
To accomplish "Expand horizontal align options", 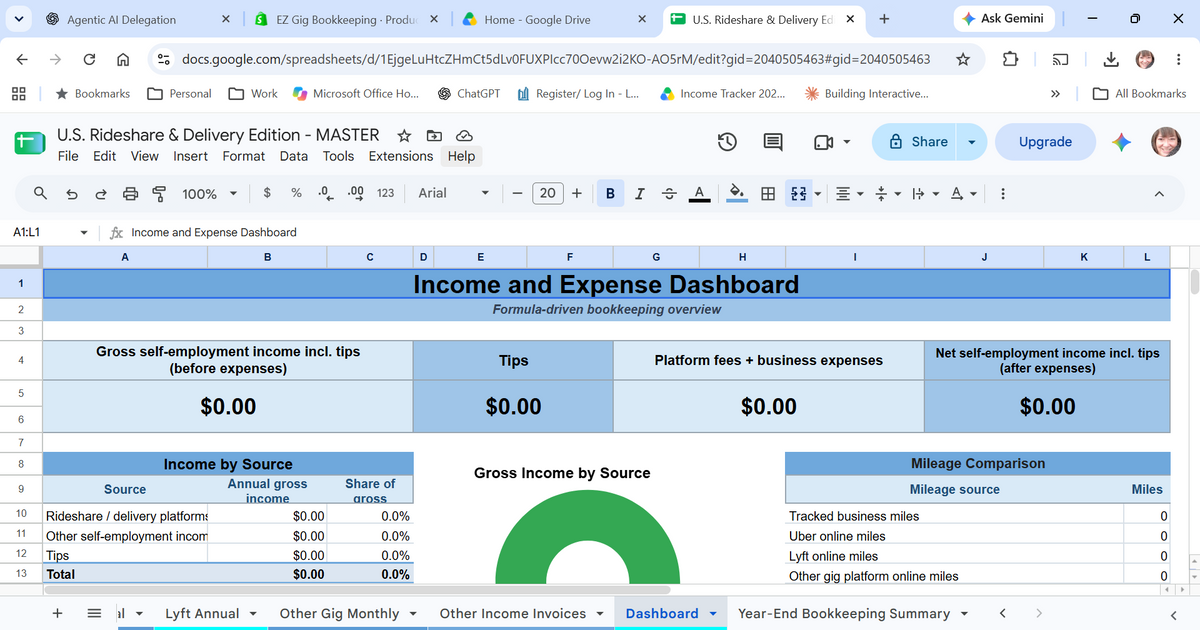I will pyautogui.click(x=848, y=194).
